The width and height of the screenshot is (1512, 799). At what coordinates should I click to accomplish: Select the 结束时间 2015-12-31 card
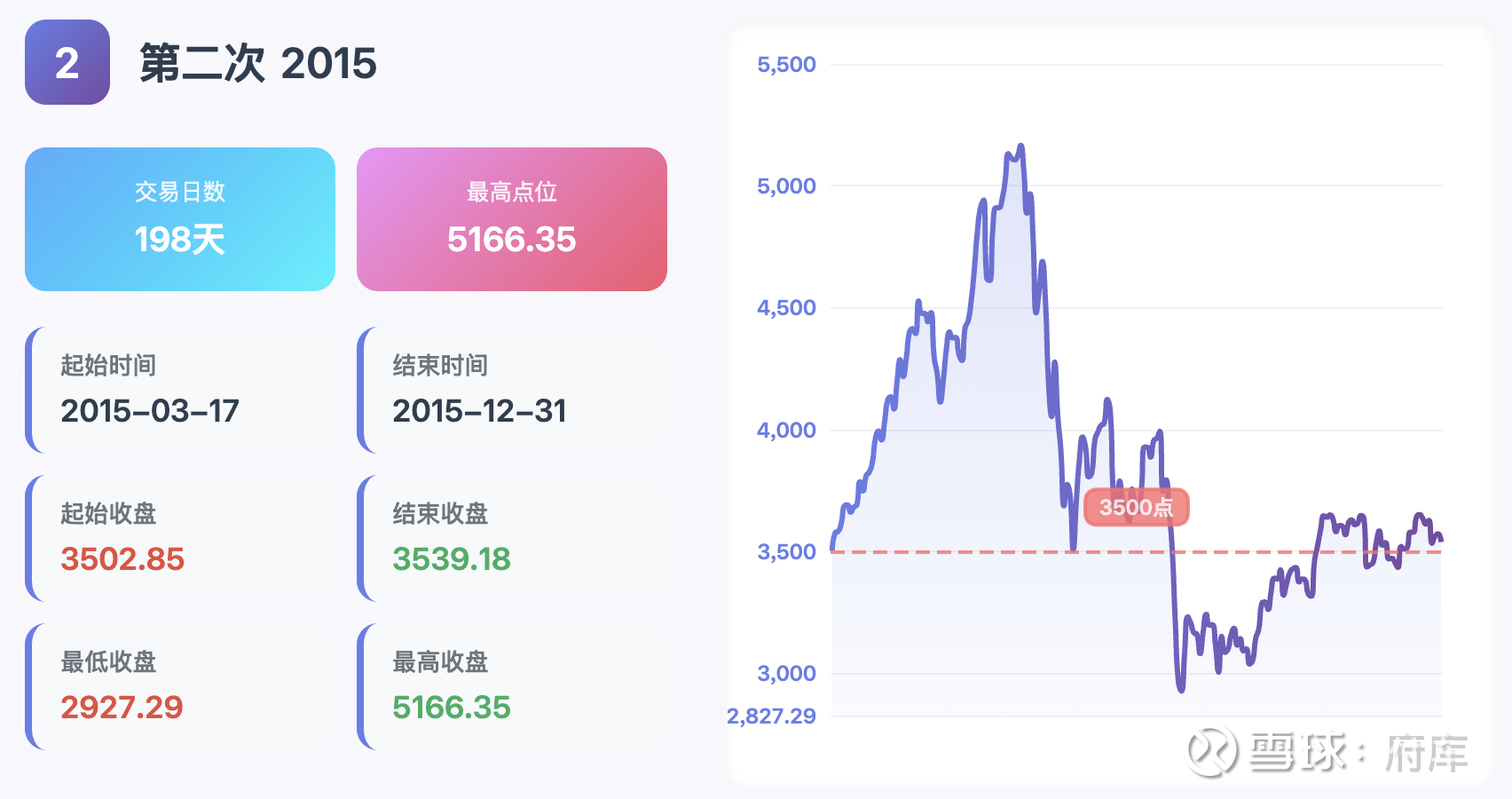(512, 390)
